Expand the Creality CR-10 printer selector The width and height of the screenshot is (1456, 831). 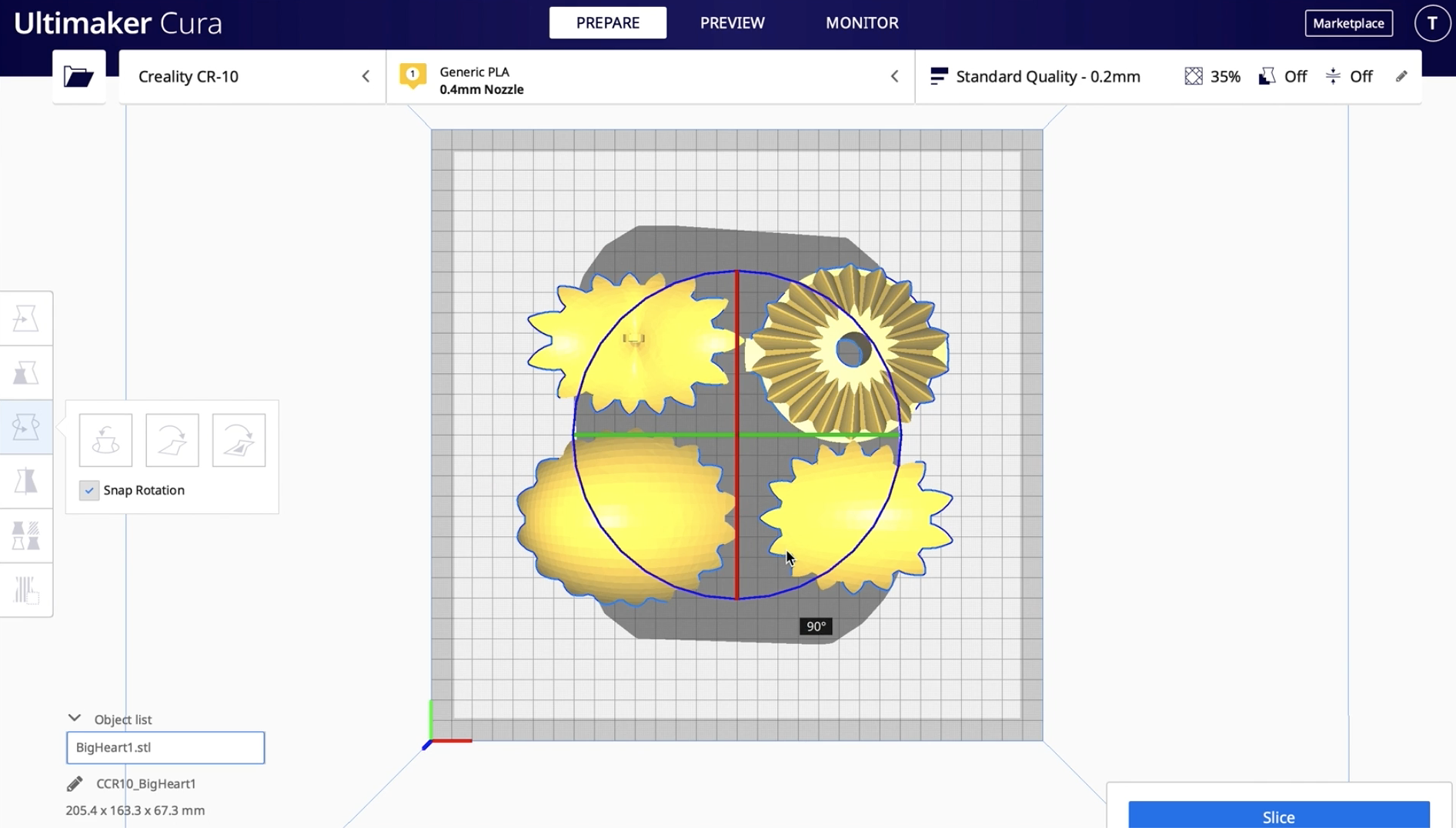click(252, 76)
